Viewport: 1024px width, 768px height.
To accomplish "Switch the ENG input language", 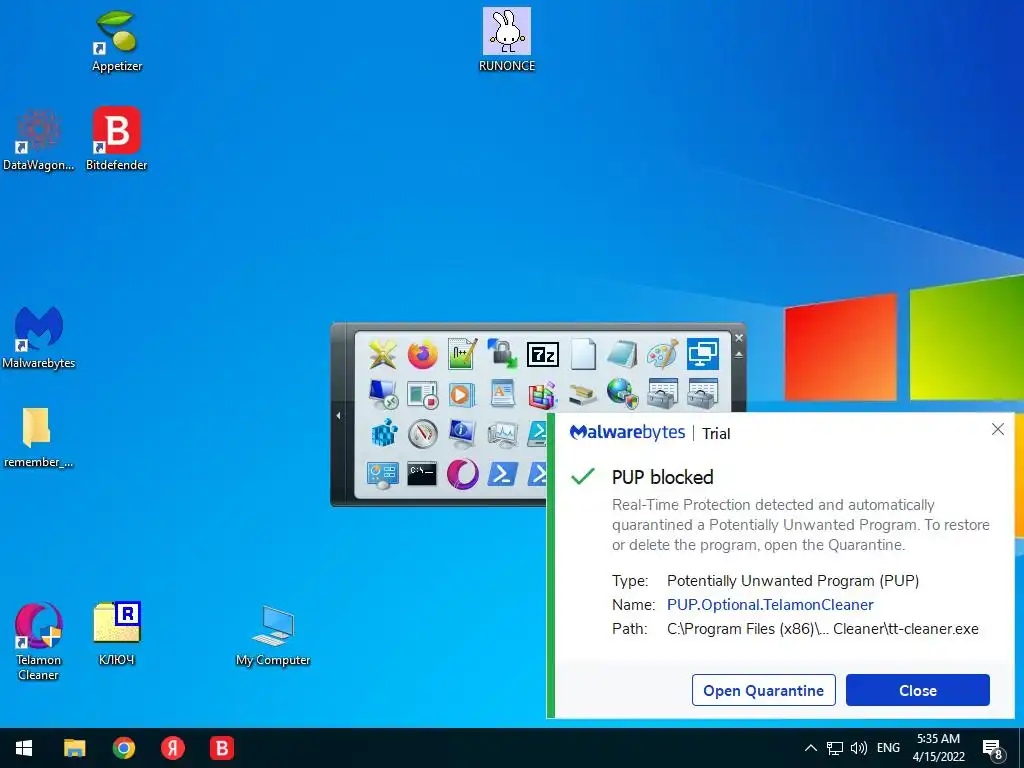I will click(888, 748).
